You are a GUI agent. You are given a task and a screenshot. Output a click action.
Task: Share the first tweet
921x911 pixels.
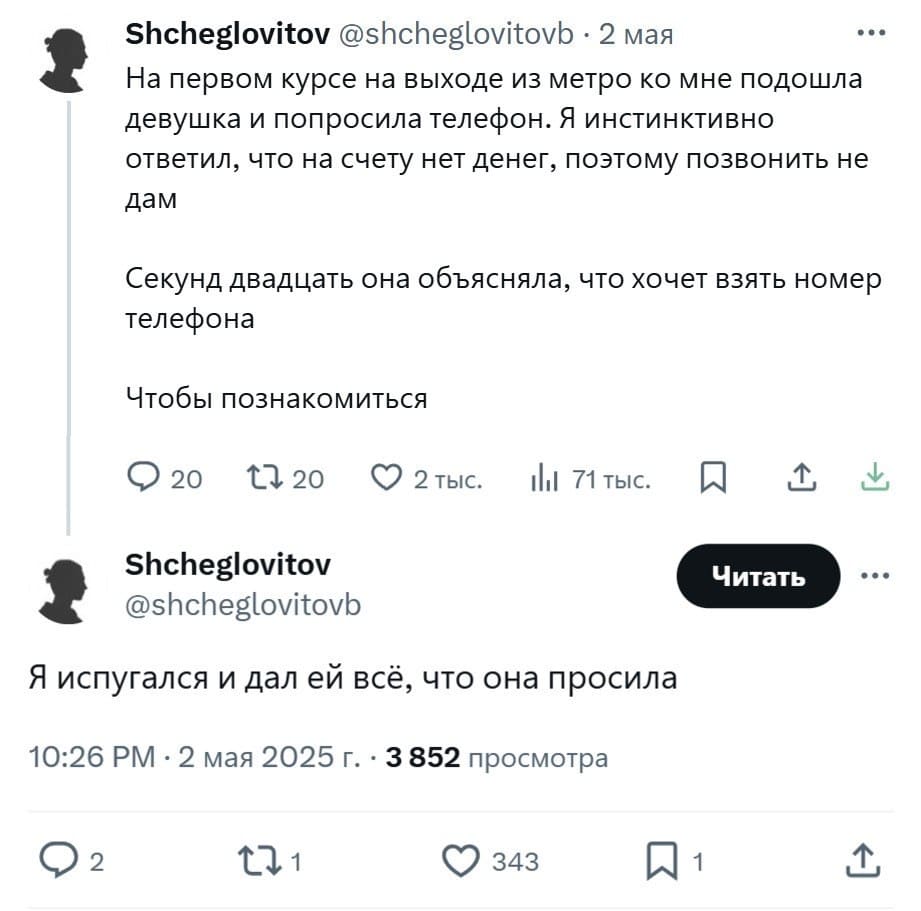click(x=801, y=478)
